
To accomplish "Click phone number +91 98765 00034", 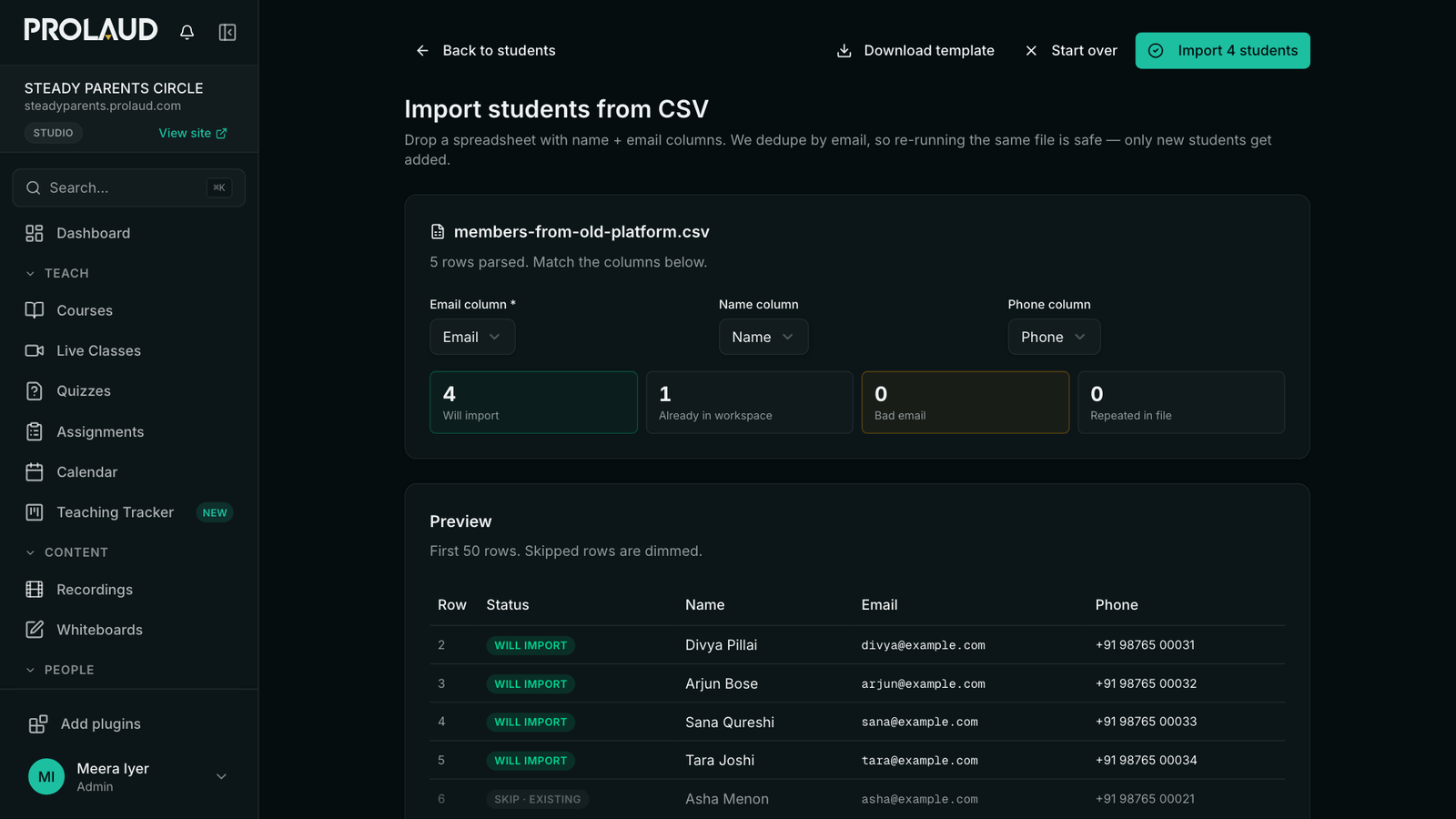I will [x=1147, y=761].
